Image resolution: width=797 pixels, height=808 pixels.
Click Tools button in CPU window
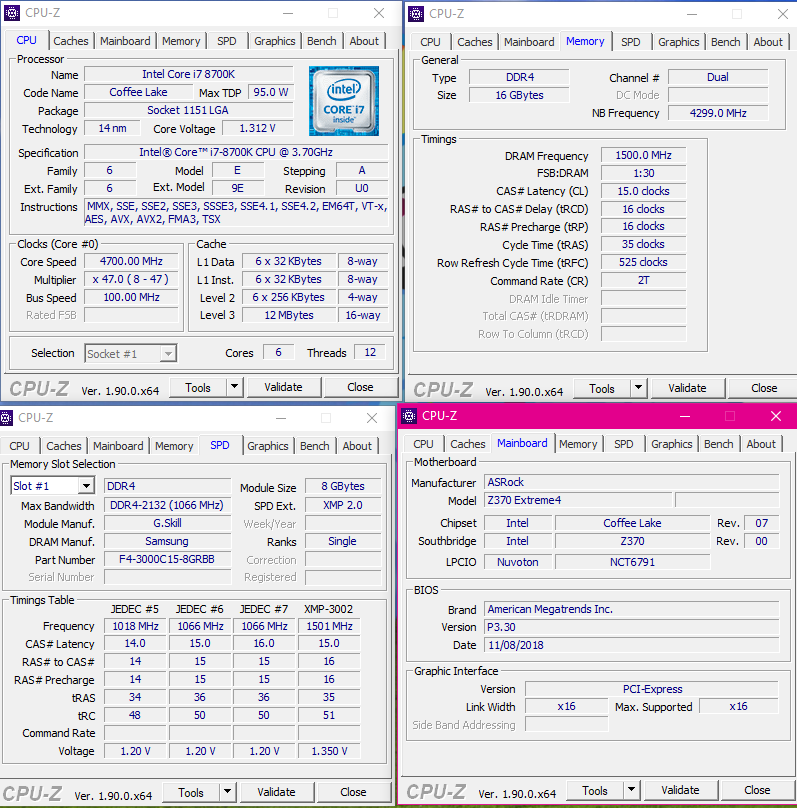[198, 388]
